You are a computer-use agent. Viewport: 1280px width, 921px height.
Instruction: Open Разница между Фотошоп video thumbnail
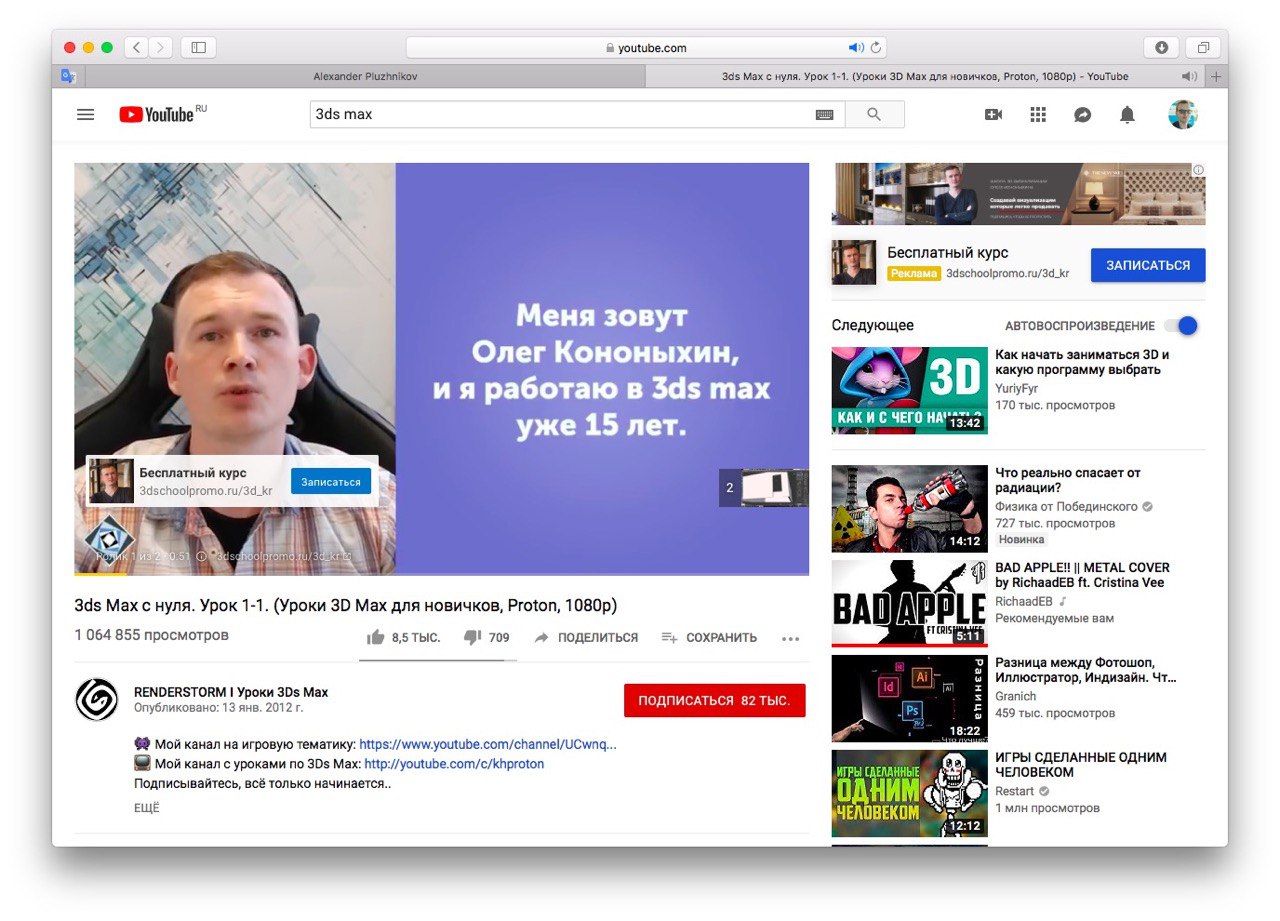[909, 698]
